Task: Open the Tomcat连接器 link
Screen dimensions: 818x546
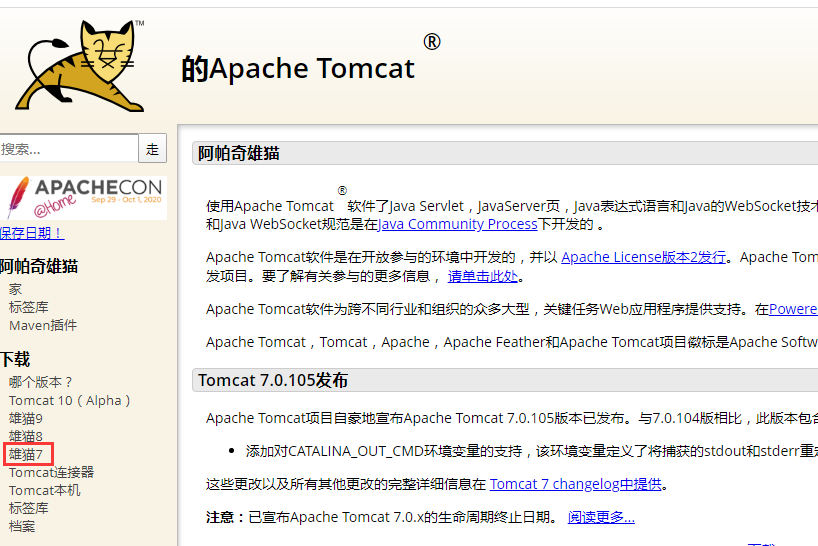Action: 51,472
